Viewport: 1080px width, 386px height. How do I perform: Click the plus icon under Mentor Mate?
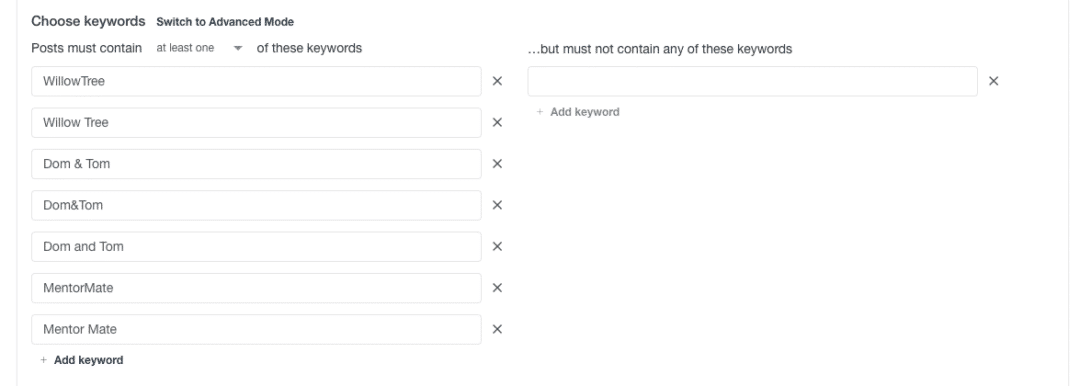coord(43,360)
